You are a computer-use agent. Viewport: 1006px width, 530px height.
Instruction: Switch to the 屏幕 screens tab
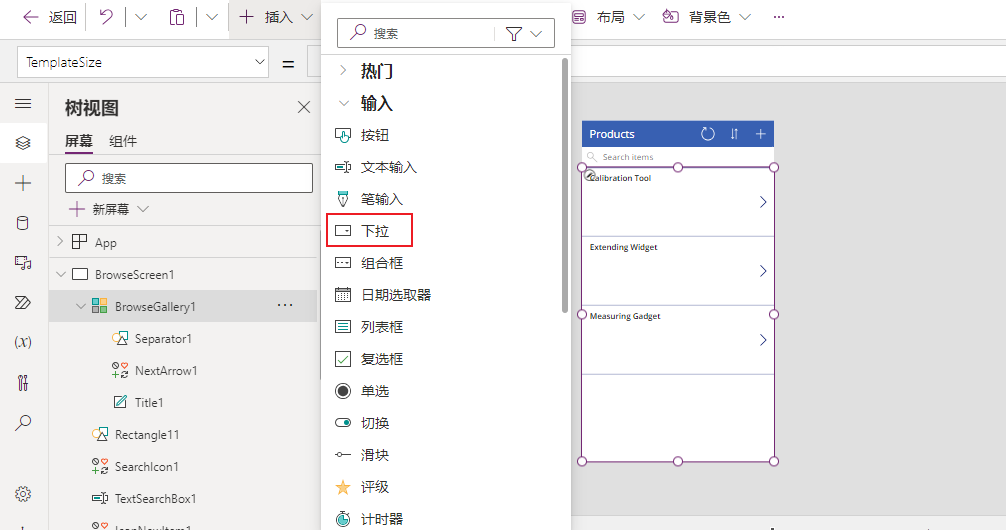[x=79, y=141]
